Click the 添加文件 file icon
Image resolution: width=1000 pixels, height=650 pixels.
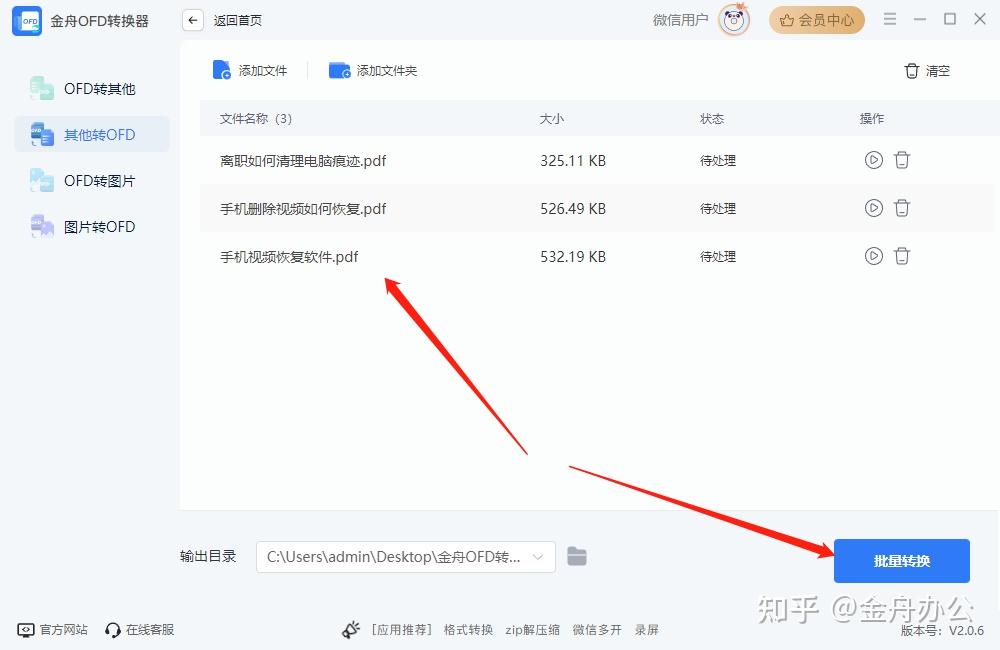[x=221, y=70]
